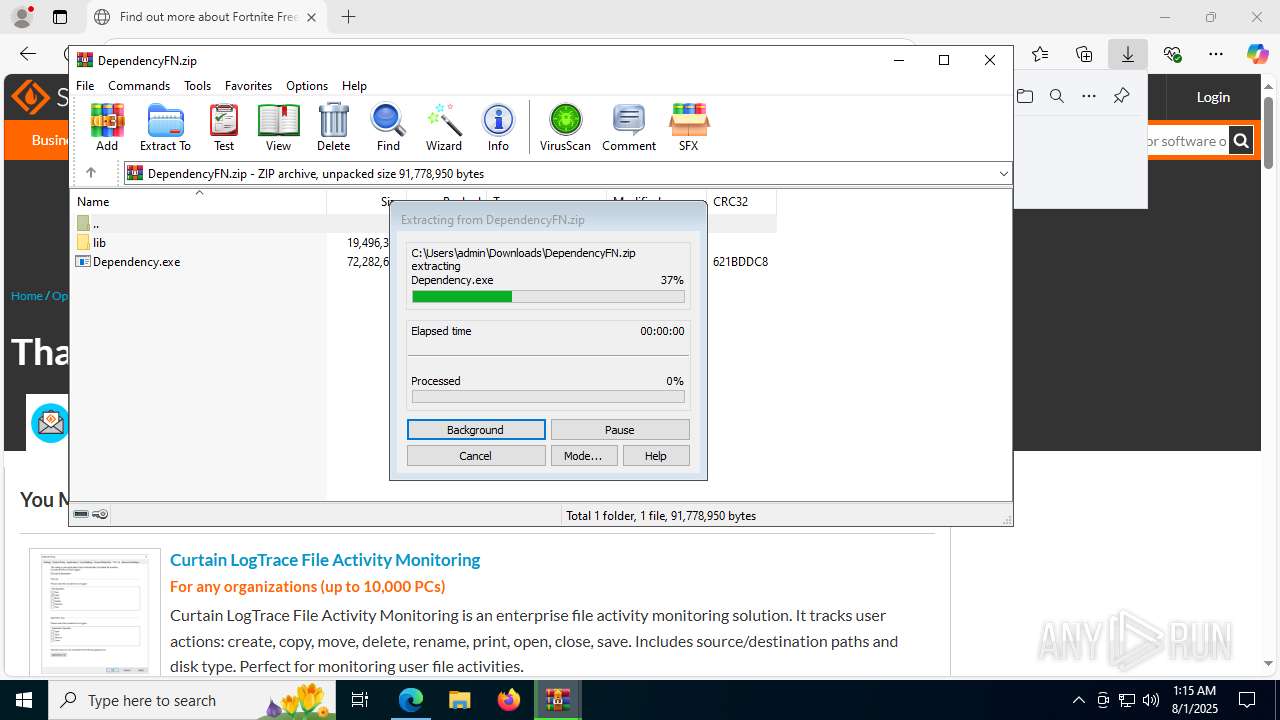This screenshot has width=1280, height=720.
Task: Click Dependency.exe extraction progress bar
Action: point(548,297)
